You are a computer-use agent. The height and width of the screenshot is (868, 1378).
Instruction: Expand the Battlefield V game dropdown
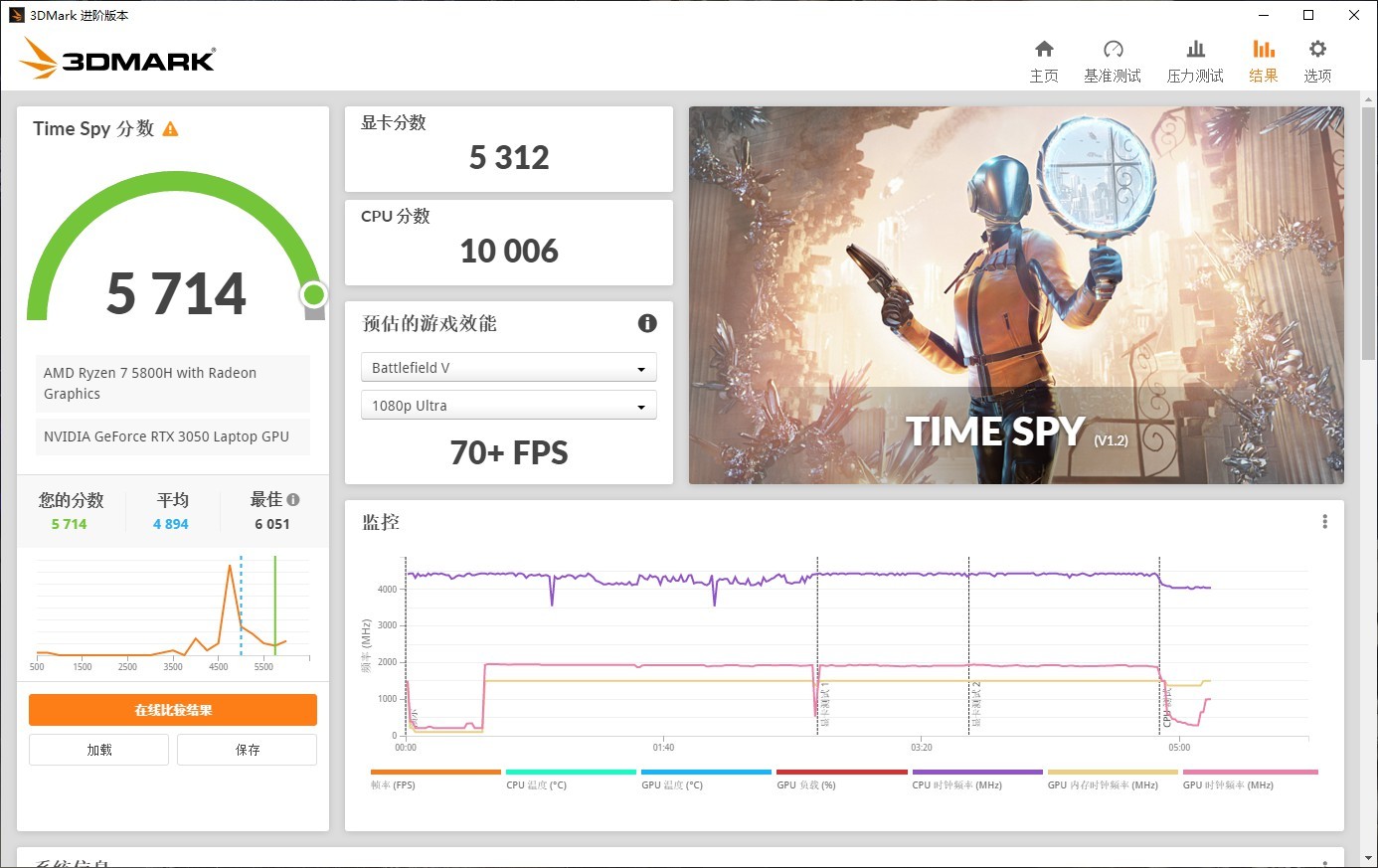pos(508,368)
